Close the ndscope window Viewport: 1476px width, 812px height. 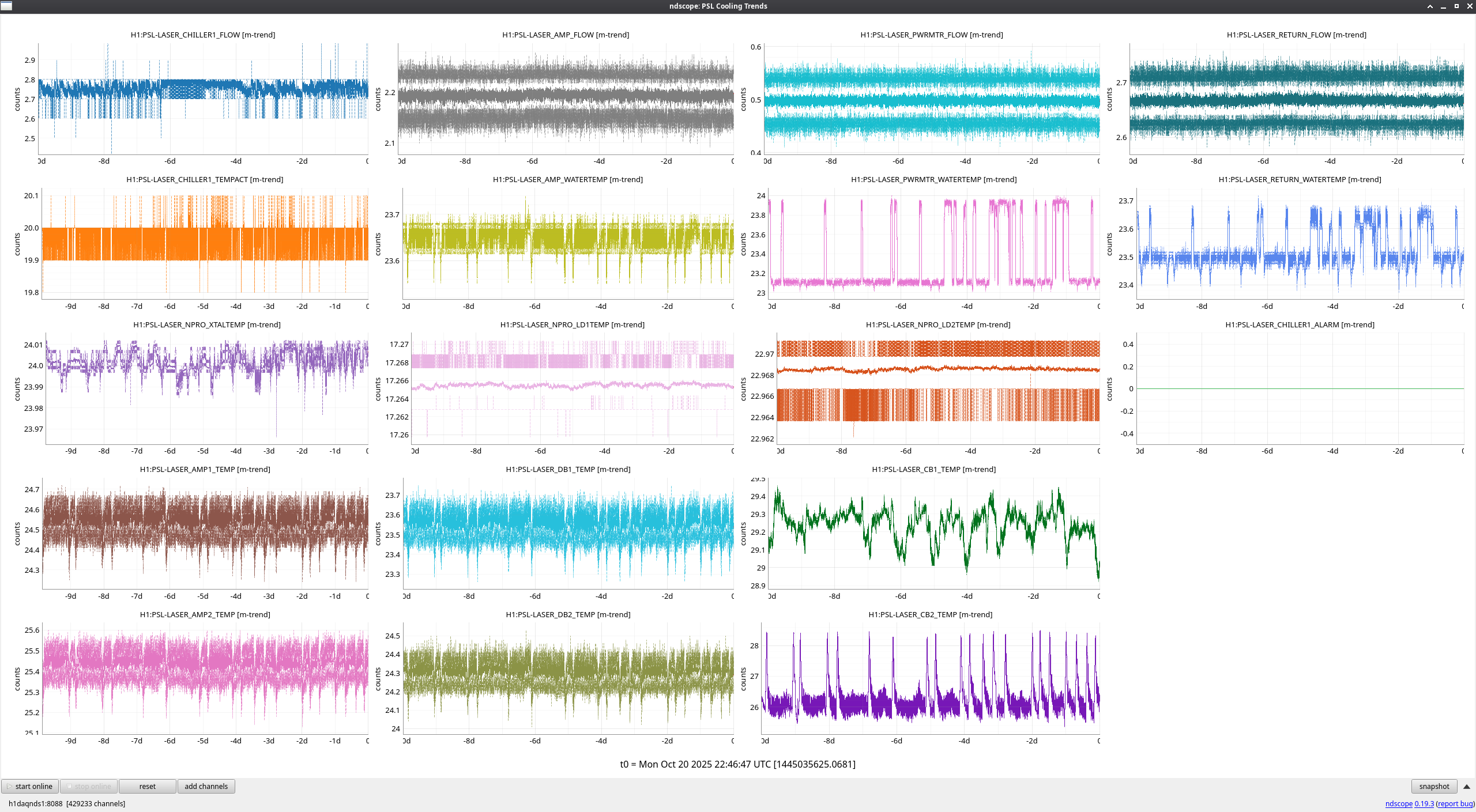pos(1470,6)
